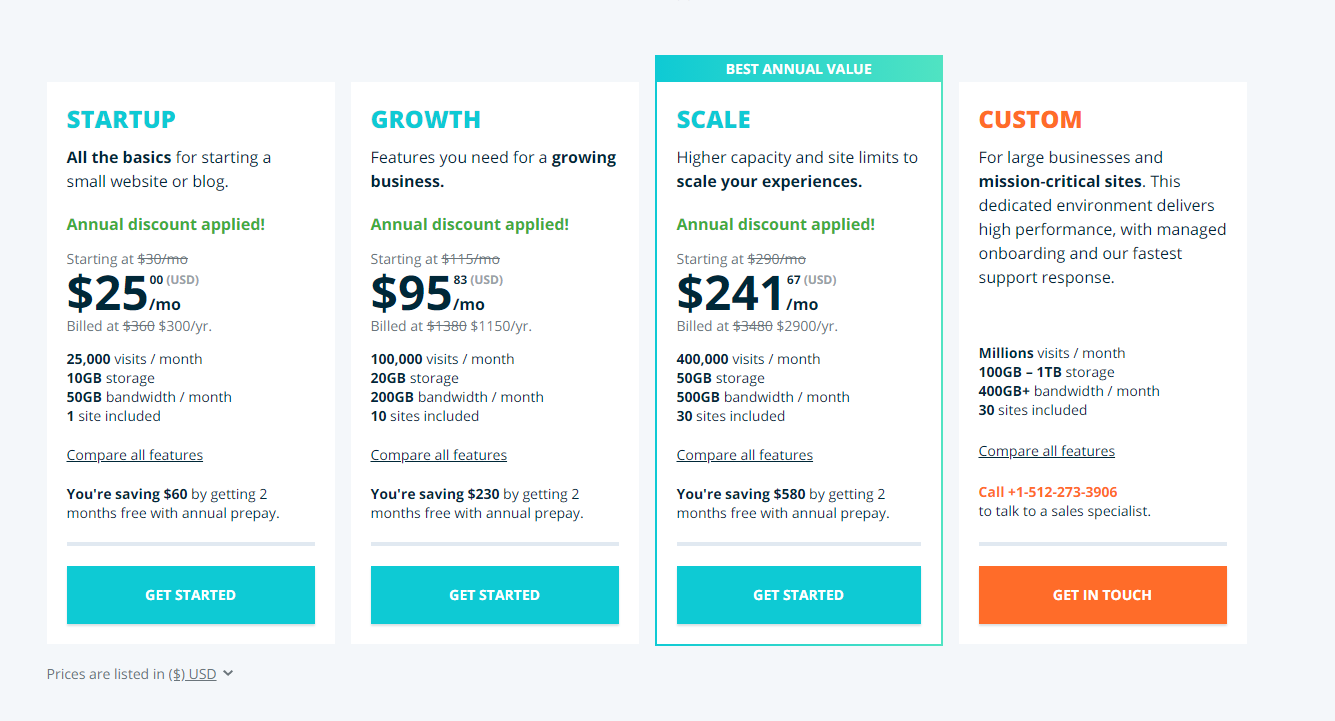Image resolution: width=1335 pixels, height=721 pixels.
Task: Select the orange CUSTOM plan heading
Action: coord(1030,120)
